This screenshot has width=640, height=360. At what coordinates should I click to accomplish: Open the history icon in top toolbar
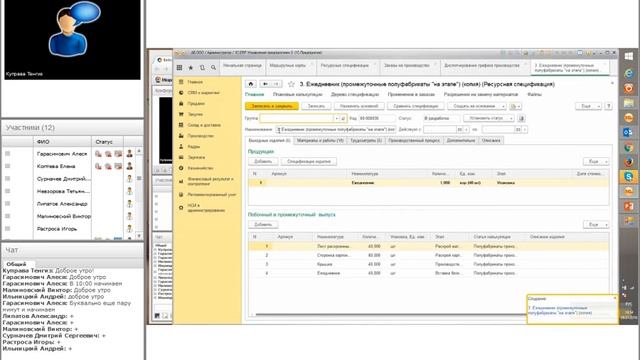[202, 67]
